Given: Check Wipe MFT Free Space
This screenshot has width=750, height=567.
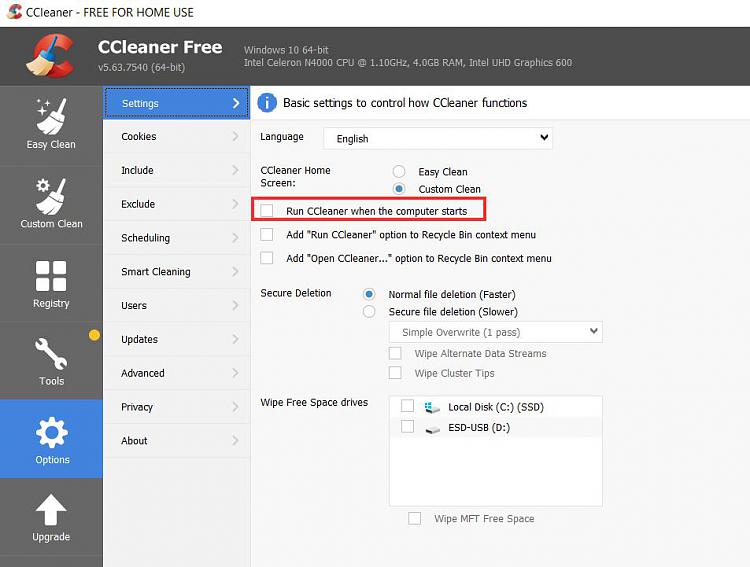Looking at the screenshot, I should 415,518.
